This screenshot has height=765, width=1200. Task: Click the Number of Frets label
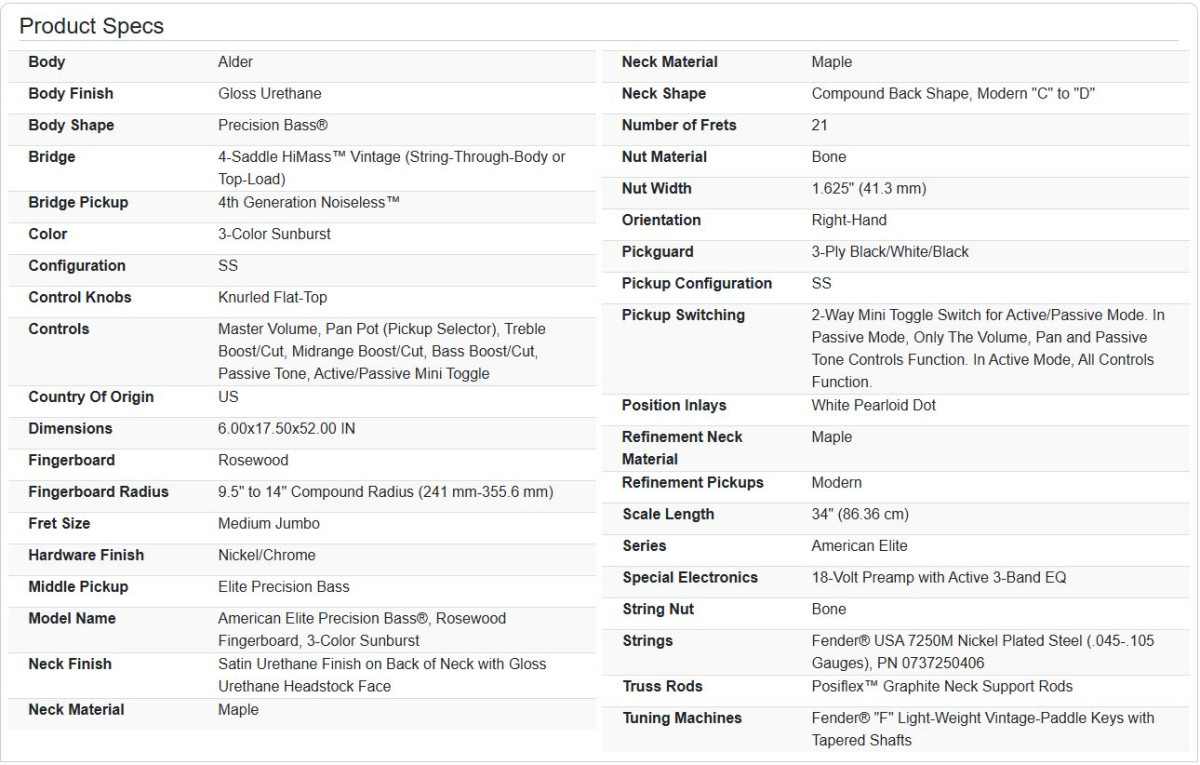point(679,126)
